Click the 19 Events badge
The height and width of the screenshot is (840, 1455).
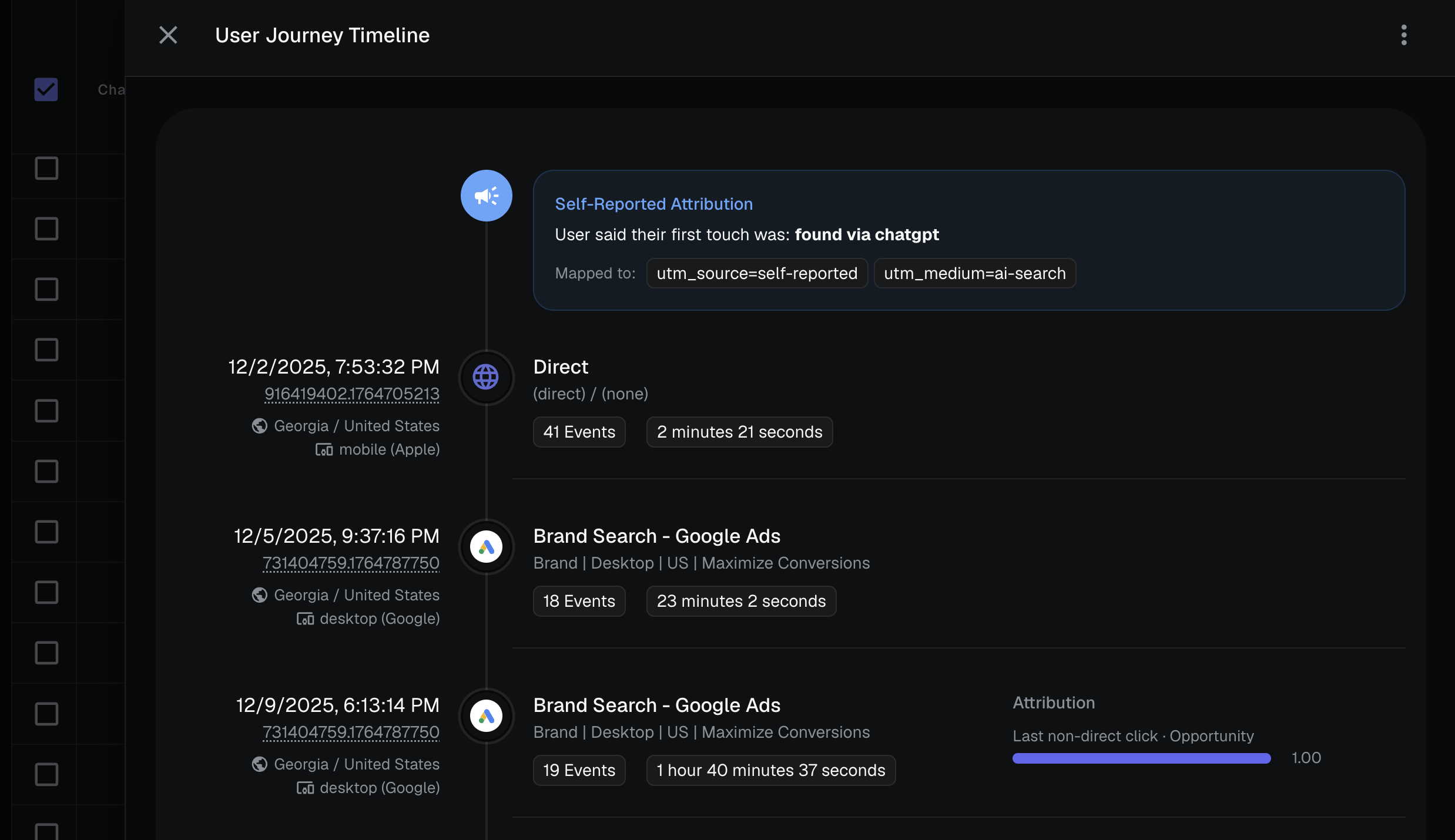click(x=579, y=770)
